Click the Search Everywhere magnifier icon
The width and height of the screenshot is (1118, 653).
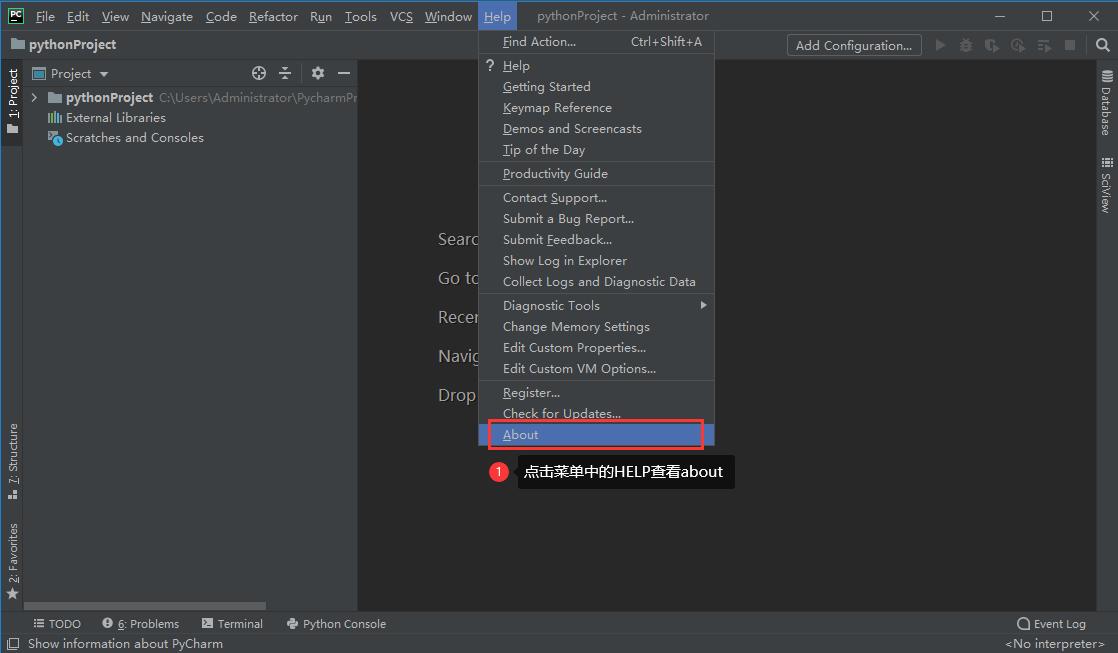[x=1101, y=45]
